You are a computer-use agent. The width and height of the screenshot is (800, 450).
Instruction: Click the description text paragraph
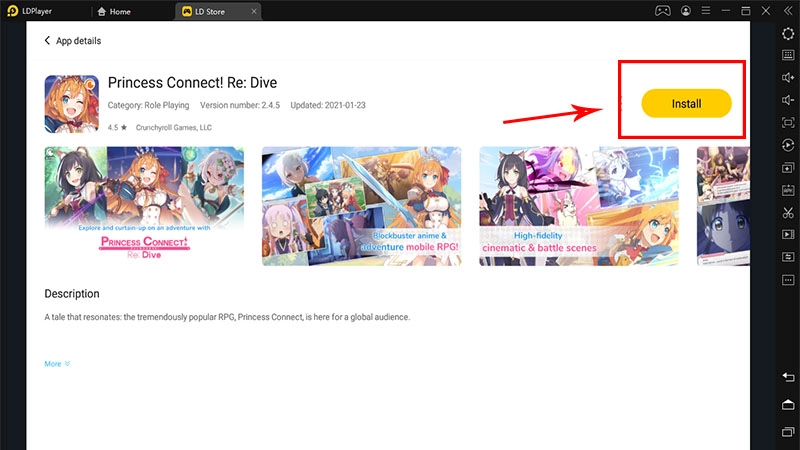227,317
